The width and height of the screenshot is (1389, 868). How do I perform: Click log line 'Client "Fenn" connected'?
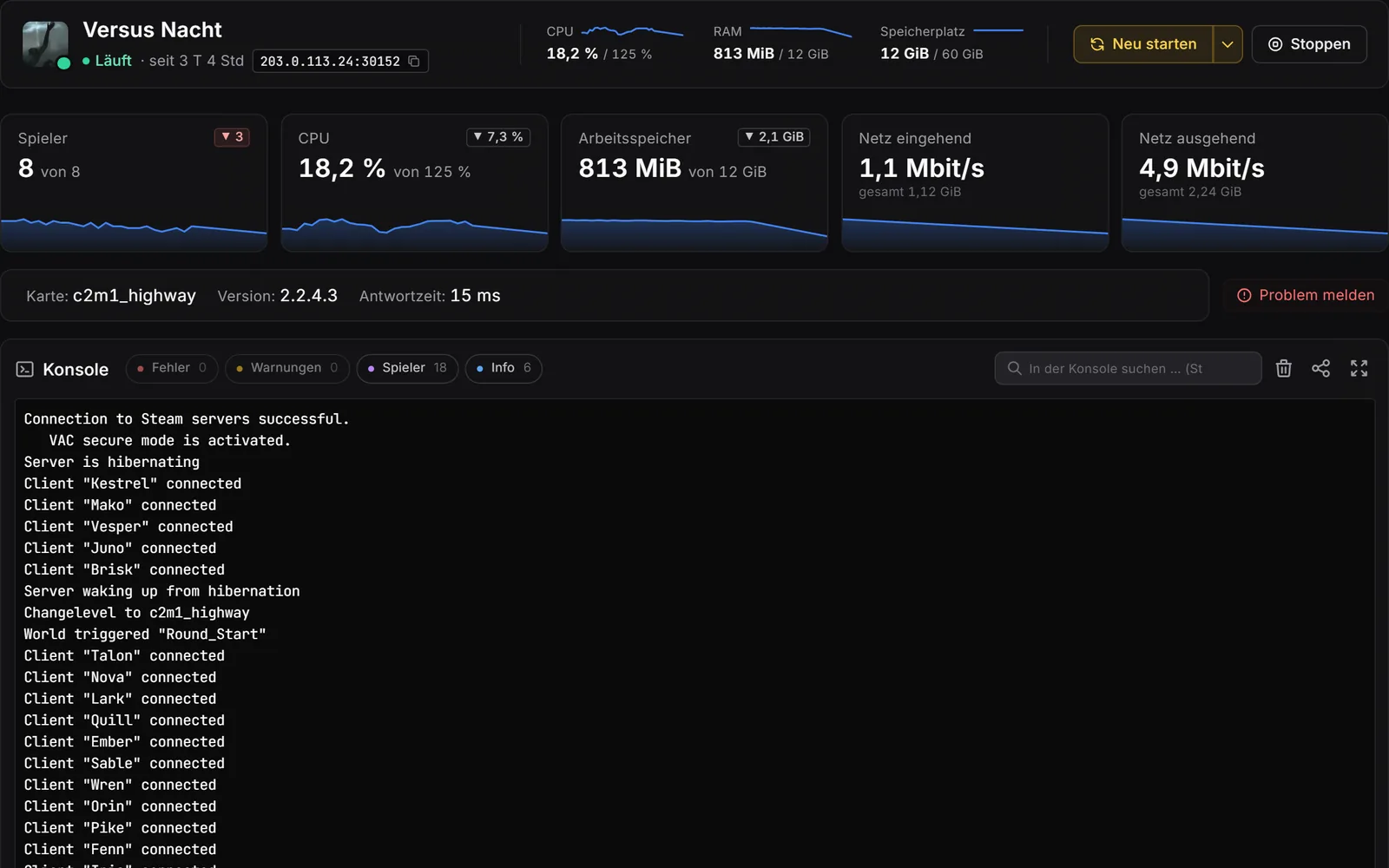tap(120, 849)
